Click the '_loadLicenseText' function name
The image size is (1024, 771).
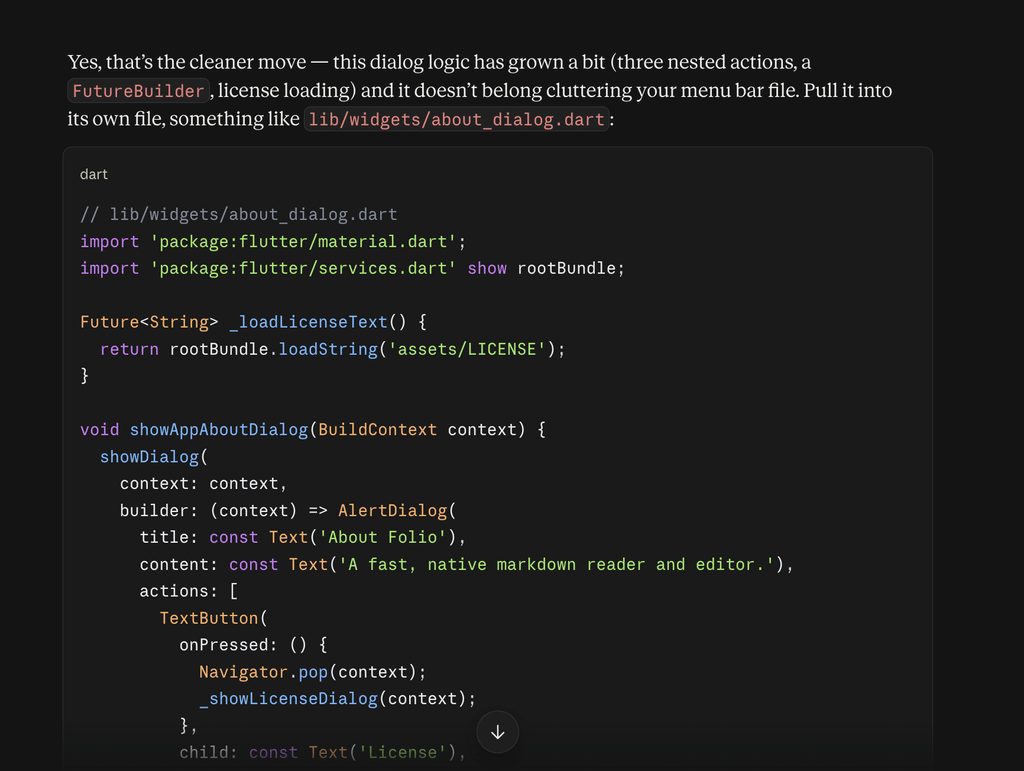click(308, 322)
